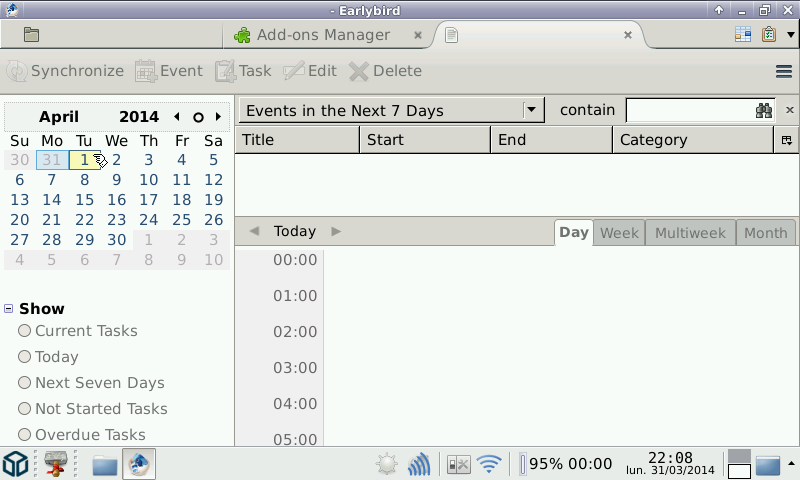The width and height of the screenshot is (800, 480).
Task: Choose the Overdue Tasks radio option
Action: 25,435
